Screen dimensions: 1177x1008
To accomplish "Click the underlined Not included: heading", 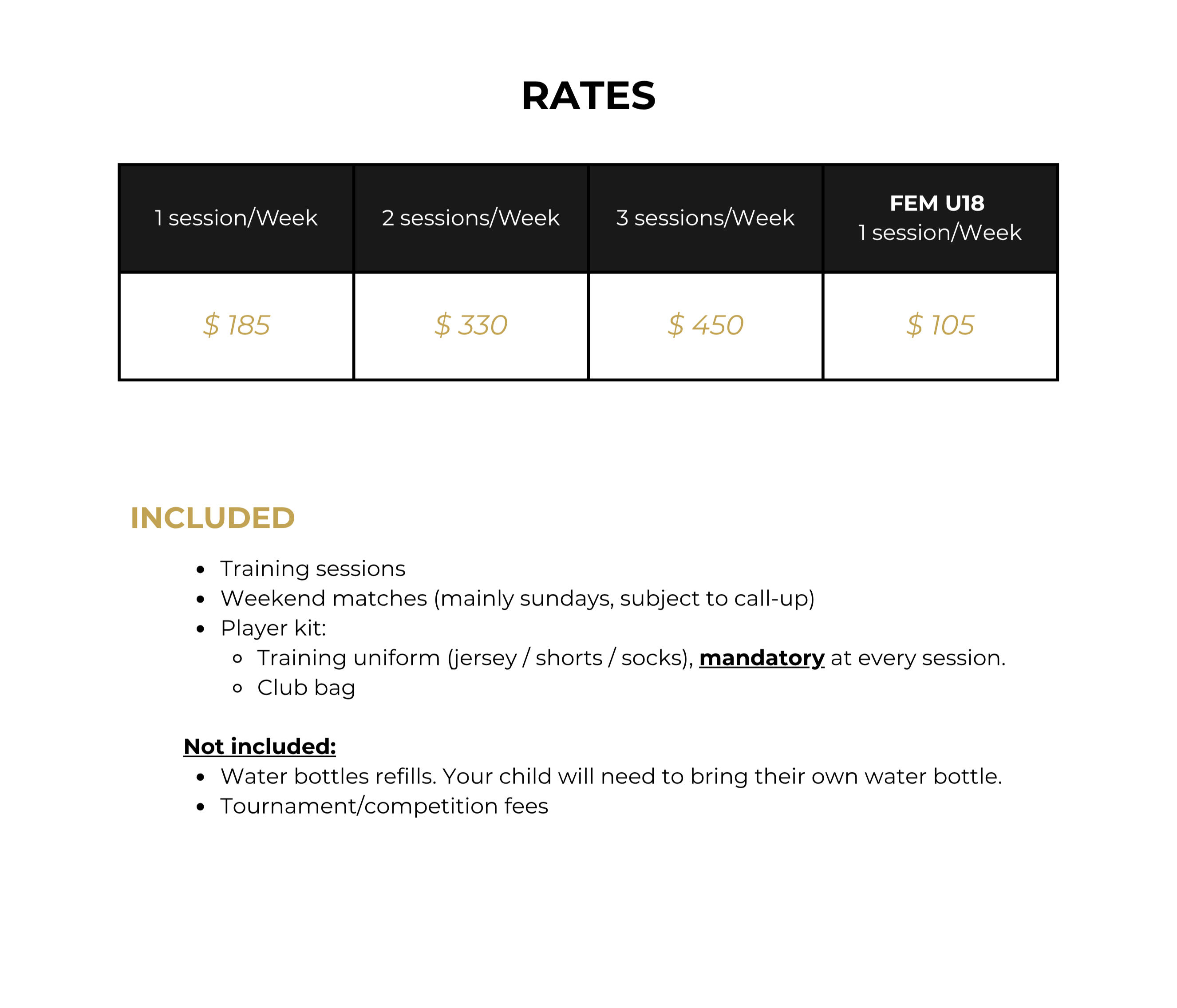I will 260,747.
